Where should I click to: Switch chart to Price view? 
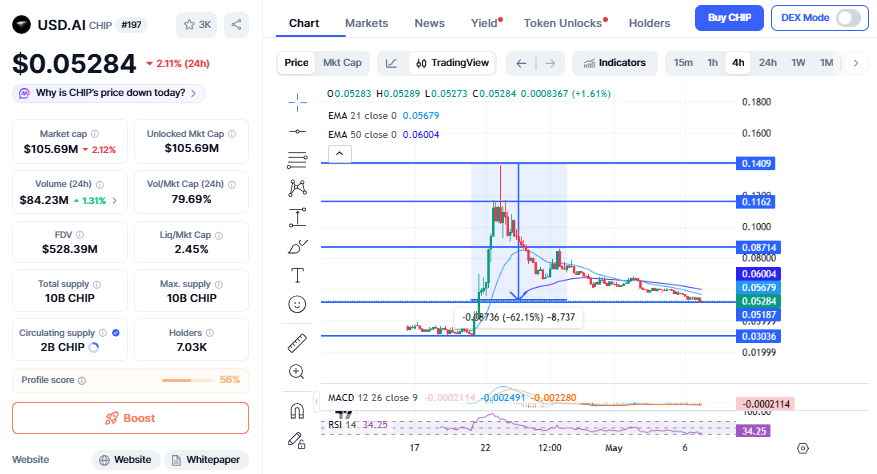(x=296, y=63)
